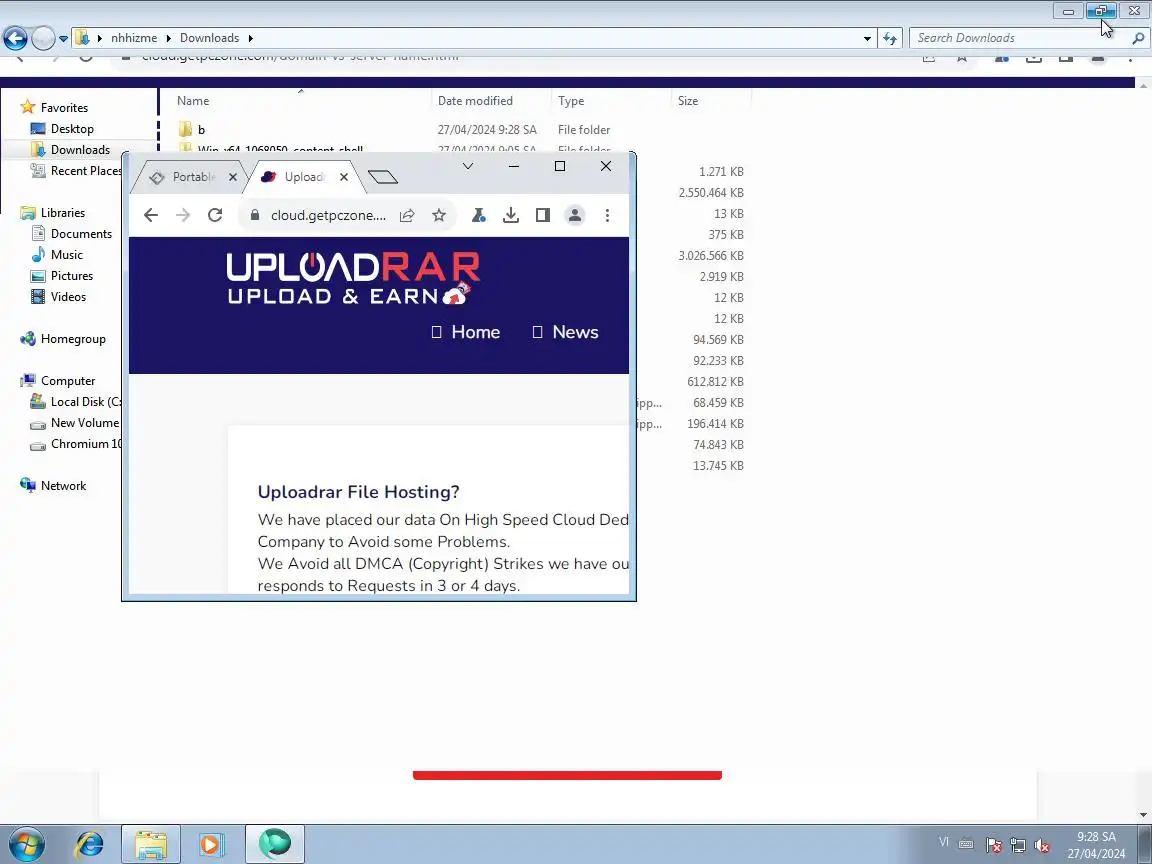Open Desktop in Favorites
Screen dimensions: 1152x864
[x=72, y=129]
